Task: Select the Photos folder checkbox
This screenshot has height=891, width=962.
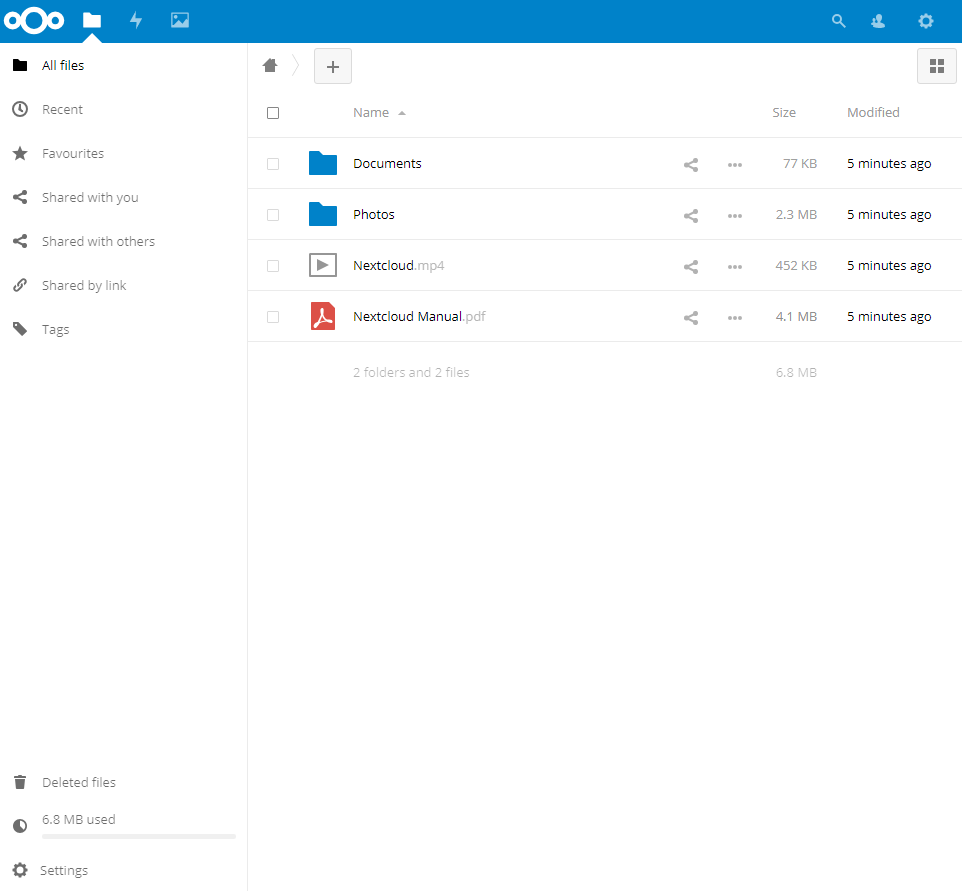Action: coord(273,215)
